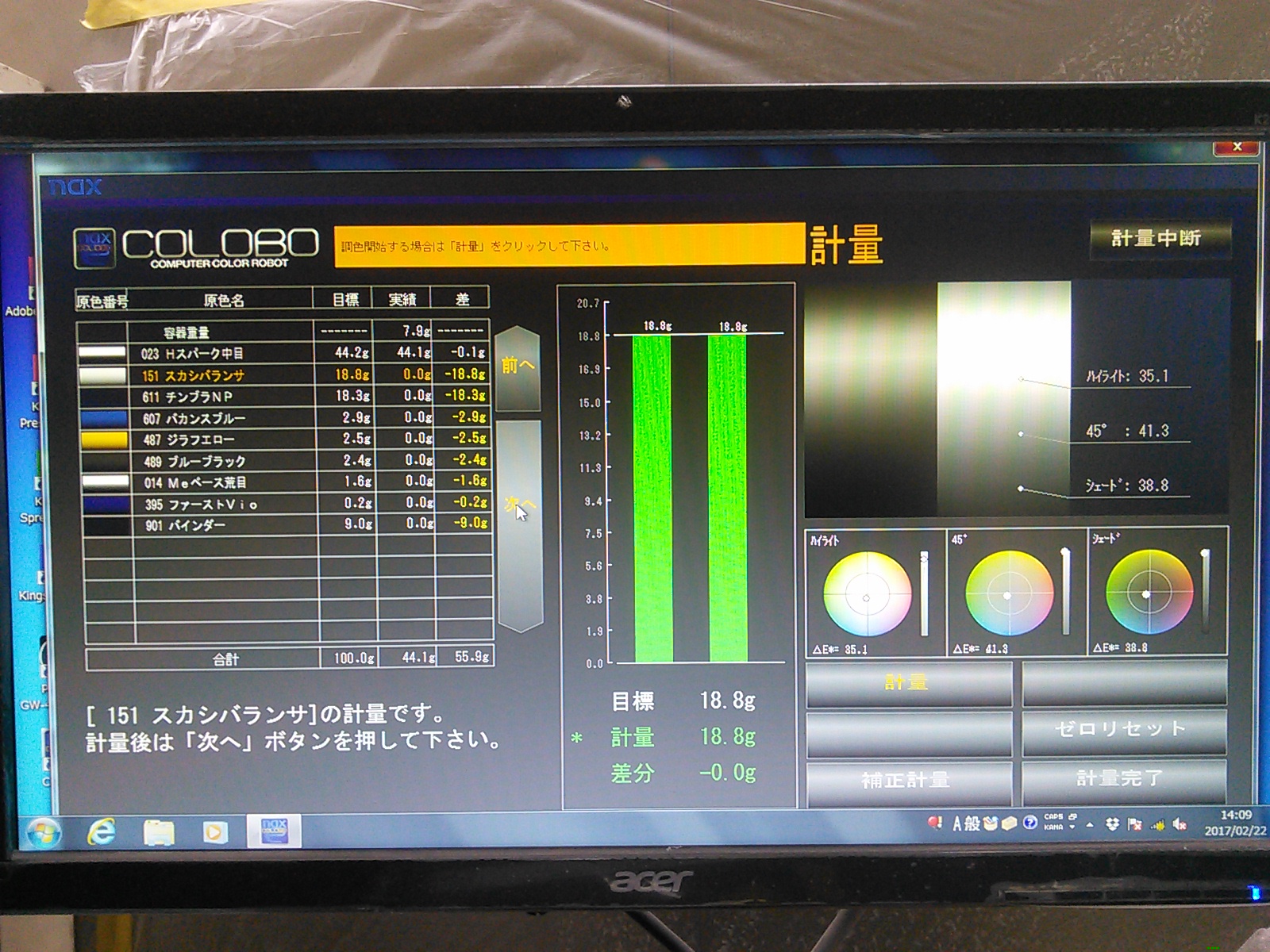
Task: Click the 差分 -0.0g readout
Action: (683, 773)
